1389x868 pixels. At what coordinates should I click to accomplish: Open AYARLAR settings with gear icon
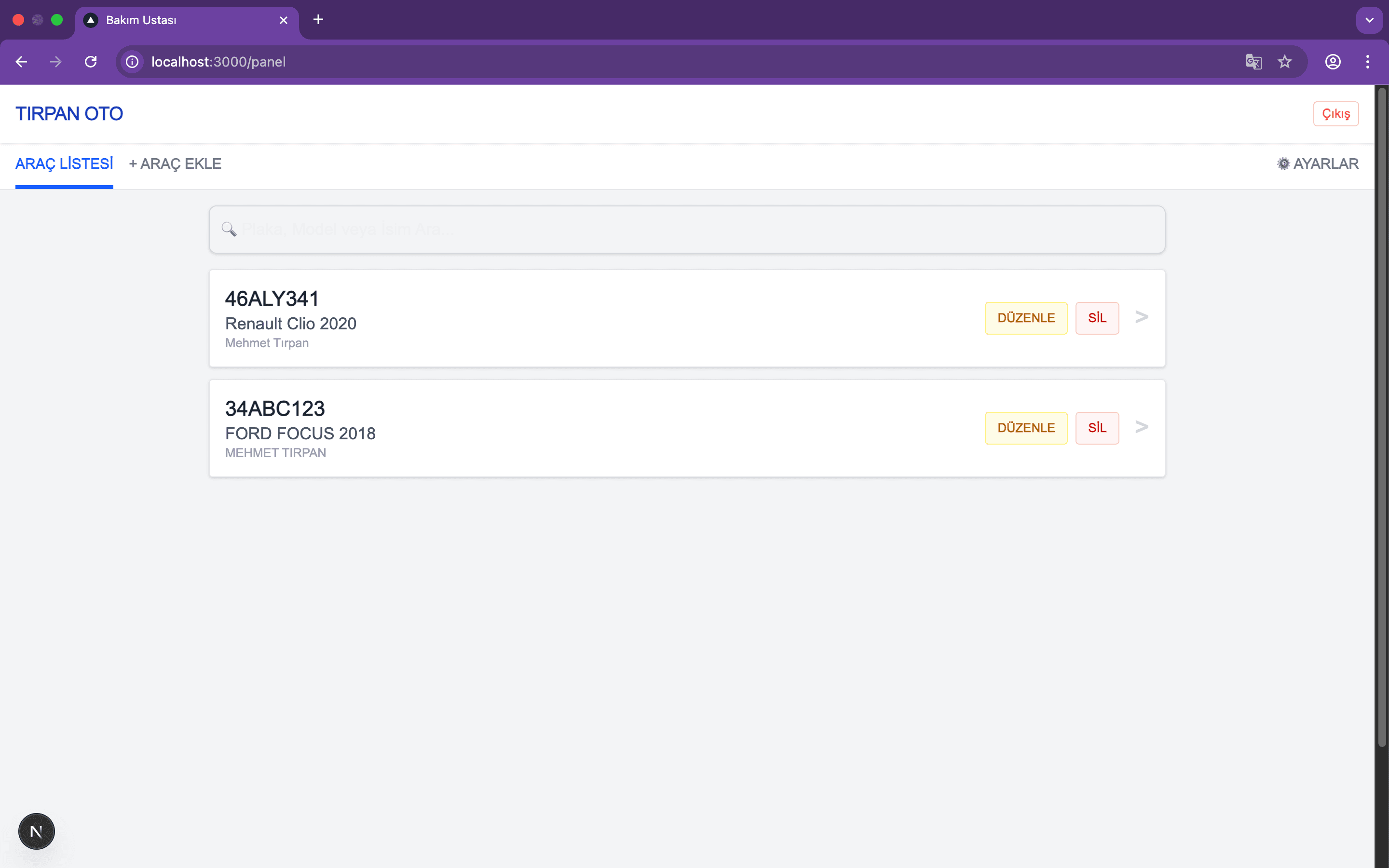tap(1317, 164)
